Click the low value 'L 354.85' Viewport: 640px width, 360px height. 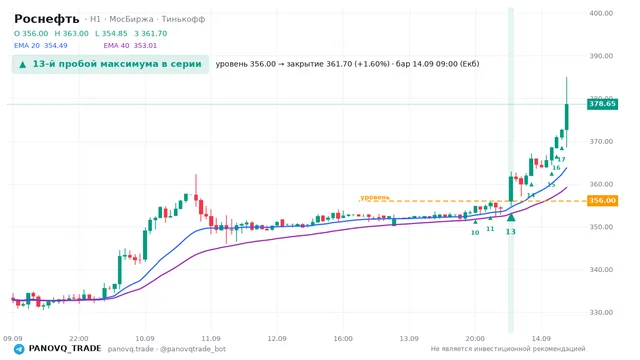click(x=111, y=33)
